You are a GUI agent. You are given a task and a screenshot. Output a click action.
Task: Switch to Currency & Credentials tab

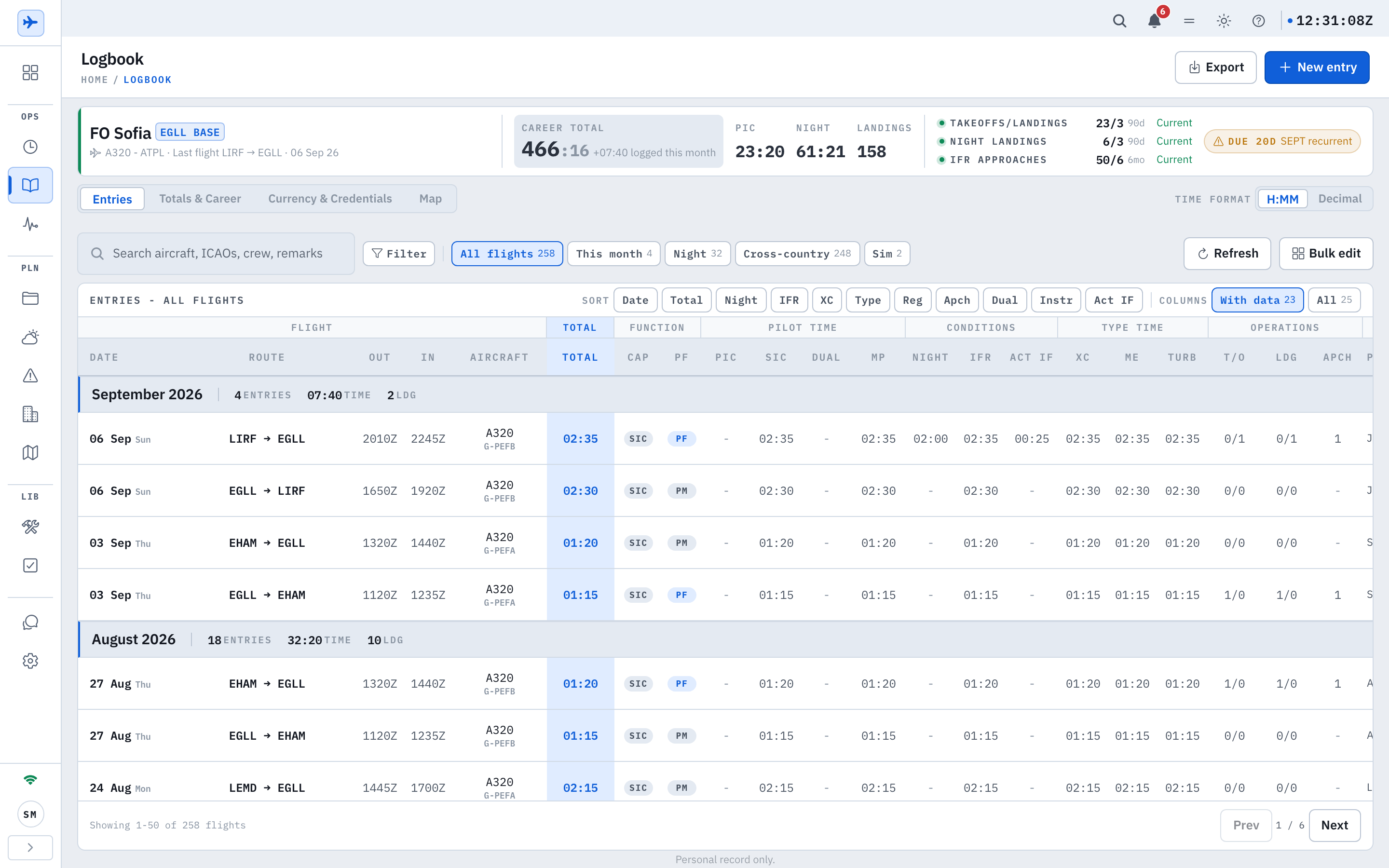(x=330, y=199)
